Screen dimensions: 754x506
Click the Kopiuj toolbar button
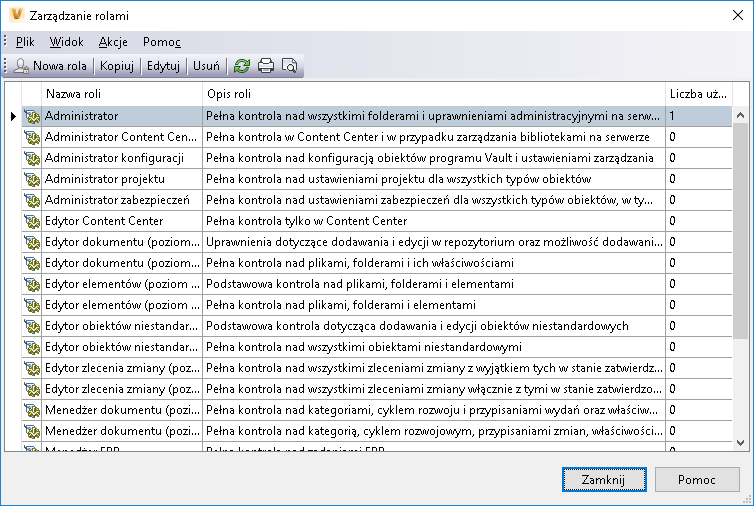[x=117, y=66]
